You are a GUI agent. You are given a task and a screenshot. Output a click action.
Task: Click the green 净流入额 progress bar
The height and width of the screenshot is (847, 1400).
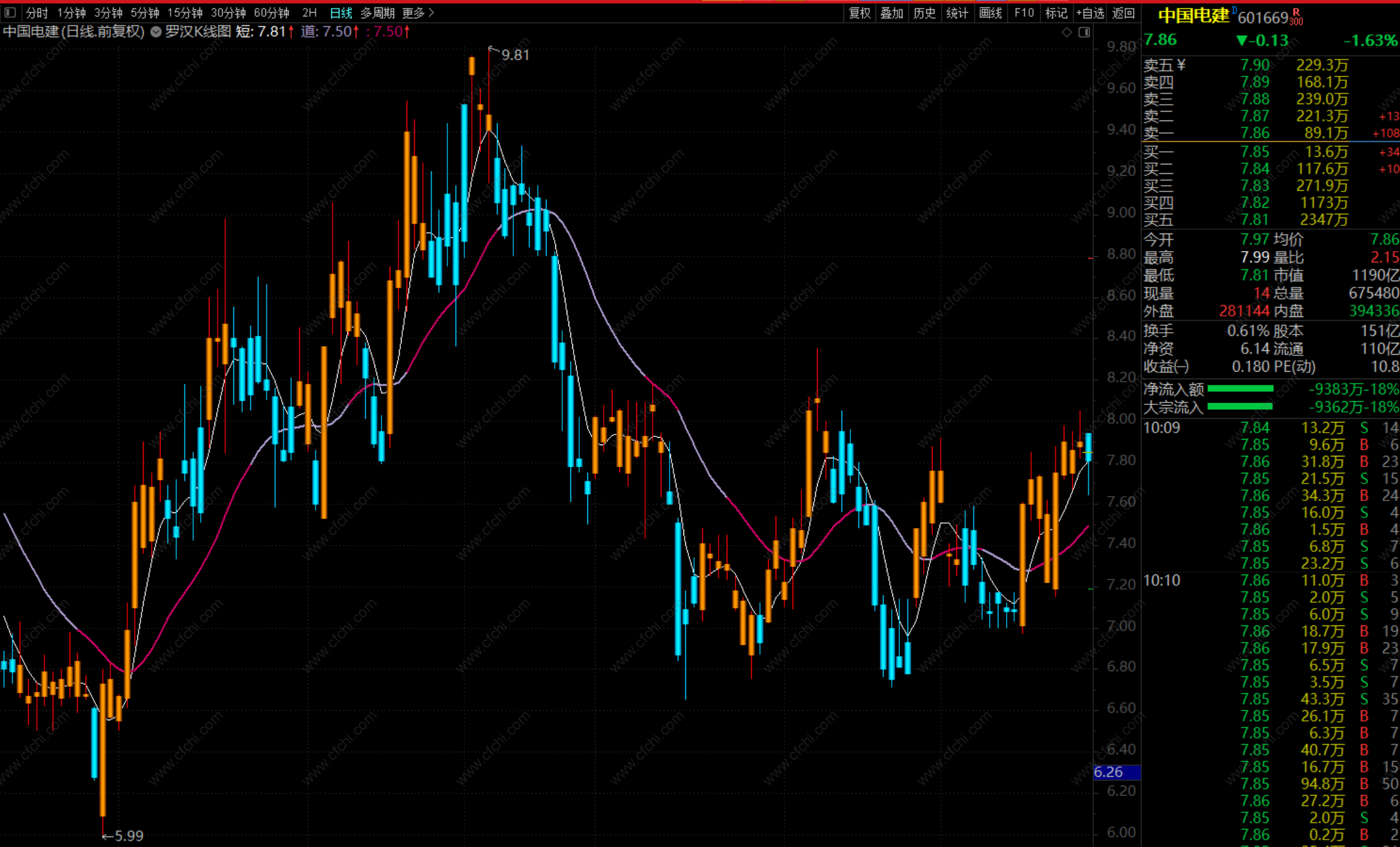point(1240,389)
